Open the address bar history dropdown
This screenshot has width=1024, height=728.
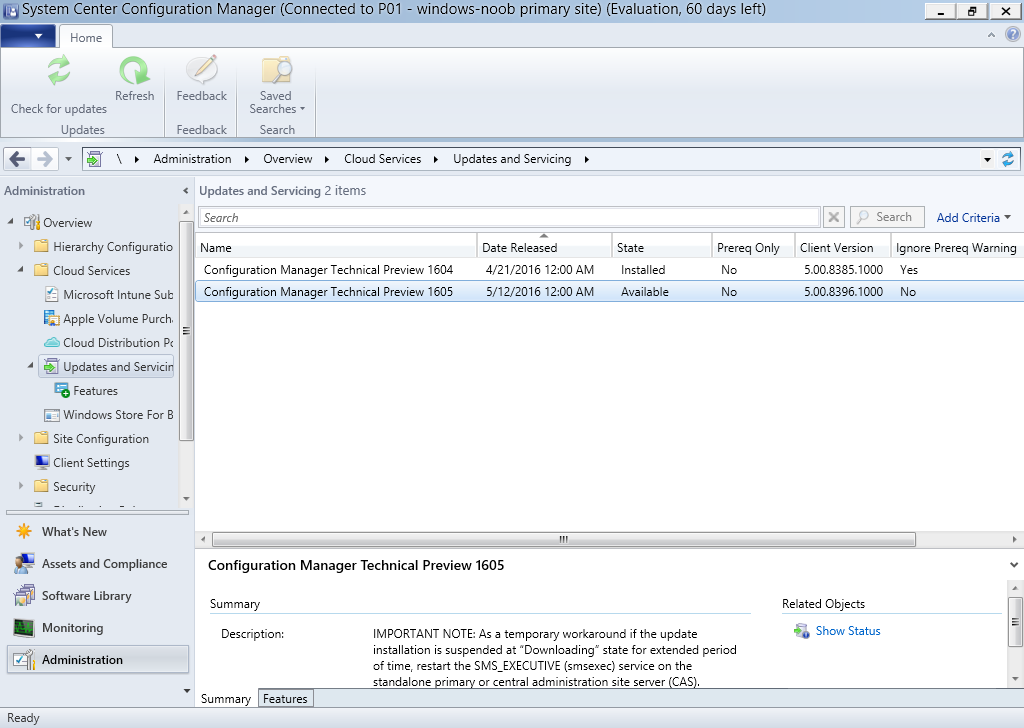point(987,159)
